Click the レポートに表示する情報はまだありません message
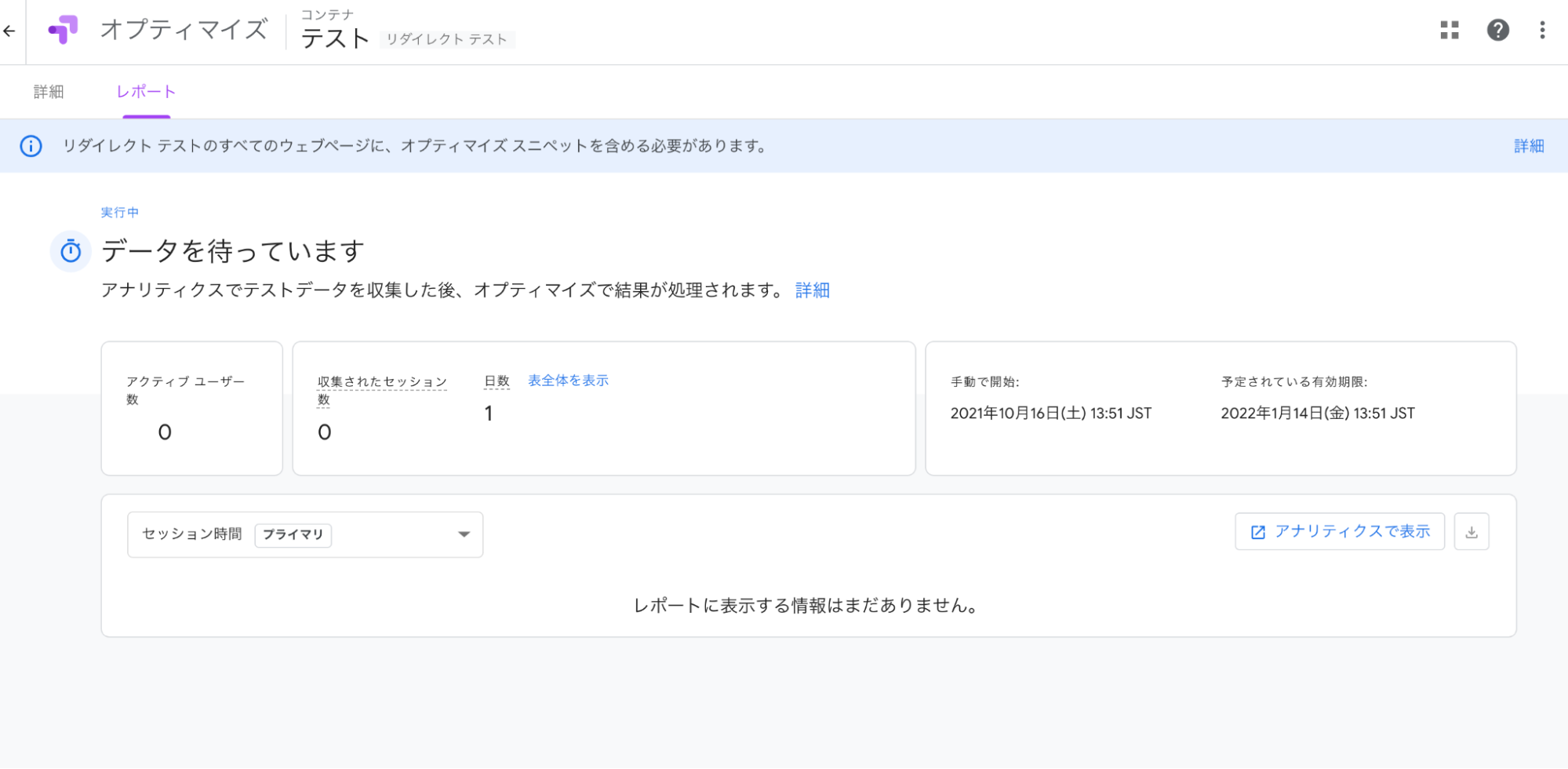Screen dimensions: 1568x769 (x=808, y=606)
